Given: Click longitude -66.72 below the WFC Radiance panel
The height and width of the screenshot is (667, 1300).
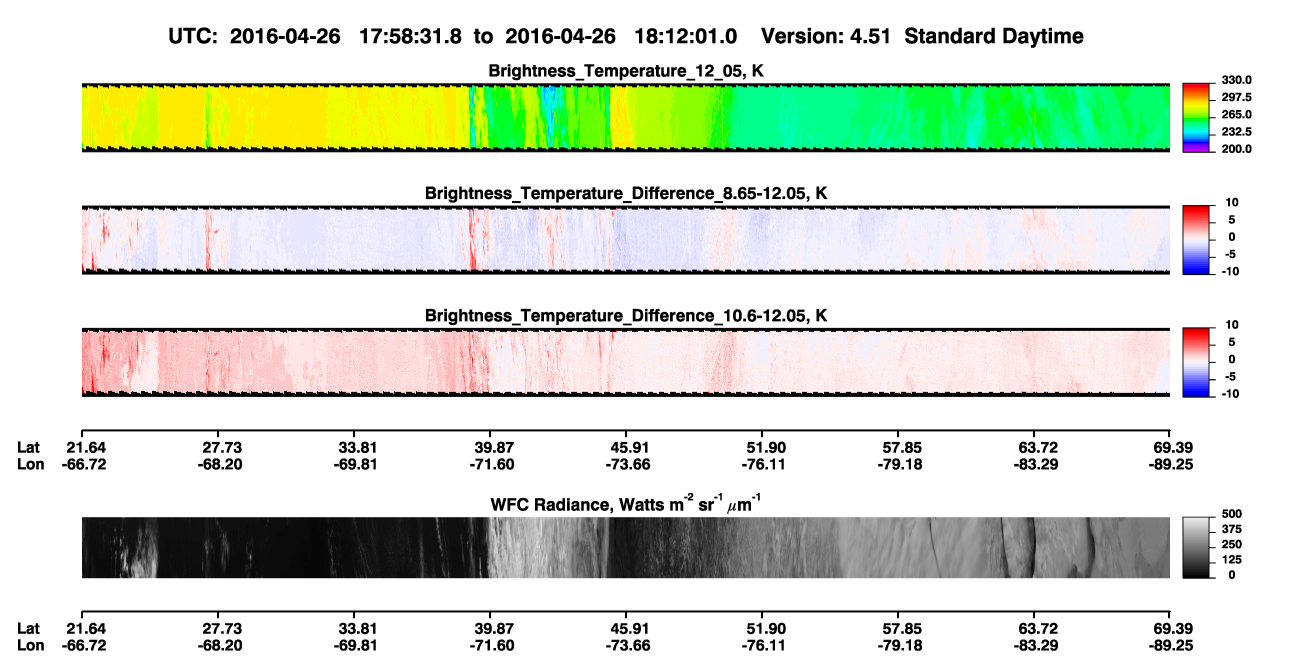Looking at the screenshot, I should click(82, 644).
